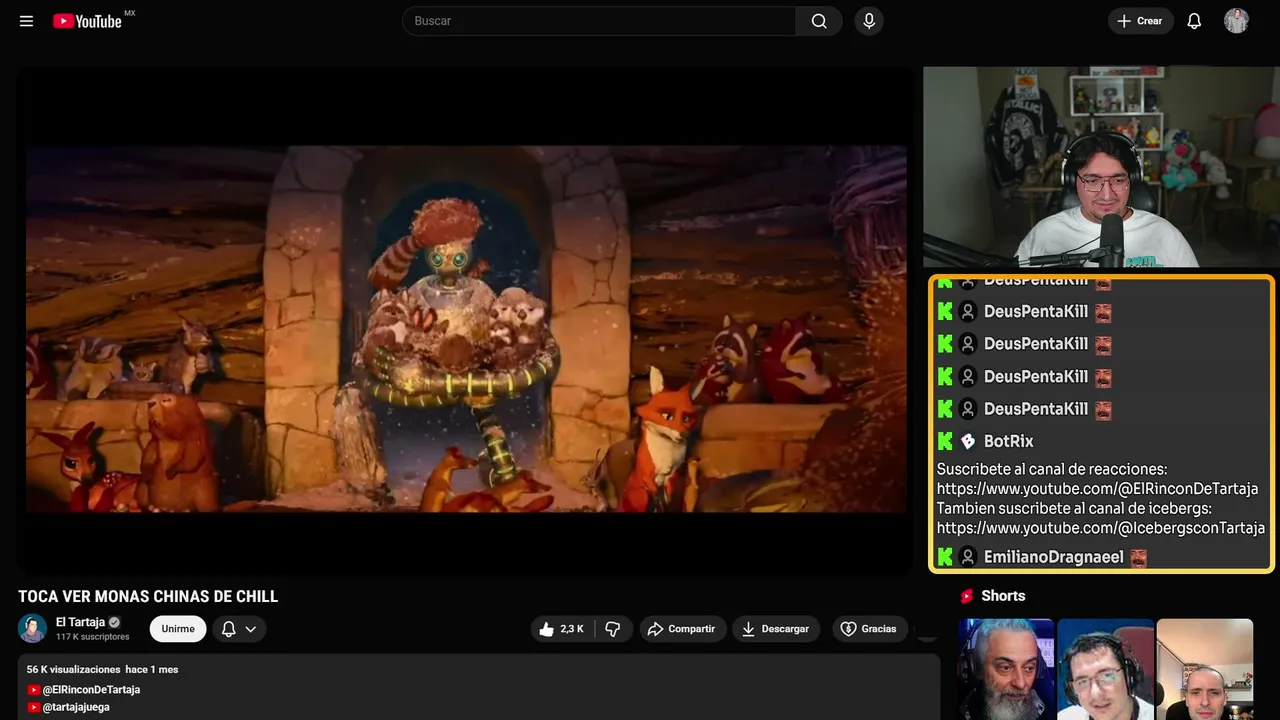Click the webcam overlay of the streamer
1280x720 pixels.
[1101, 167]
